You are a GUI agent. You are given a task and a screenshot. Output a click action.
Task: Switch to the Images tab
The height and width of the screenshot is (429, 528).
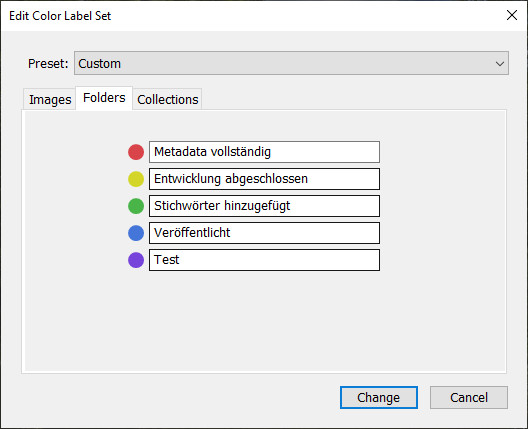tap(50, 100)
